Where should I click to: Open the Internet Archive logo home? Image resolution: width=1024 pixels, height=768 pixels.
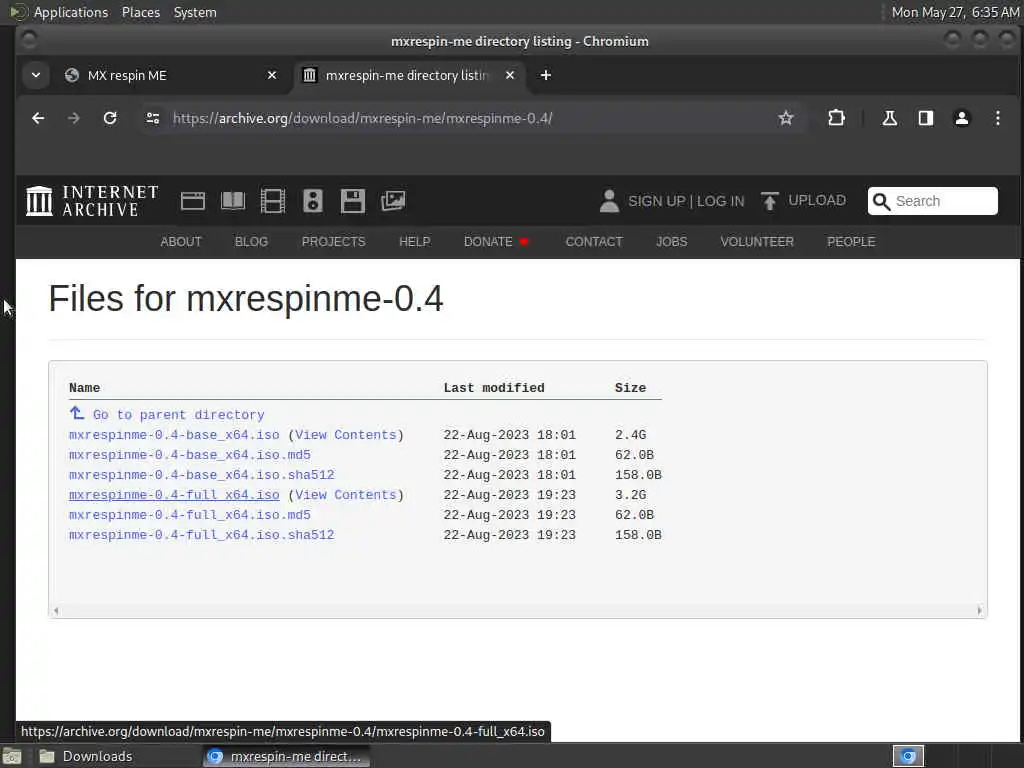(x=92, y=200)
